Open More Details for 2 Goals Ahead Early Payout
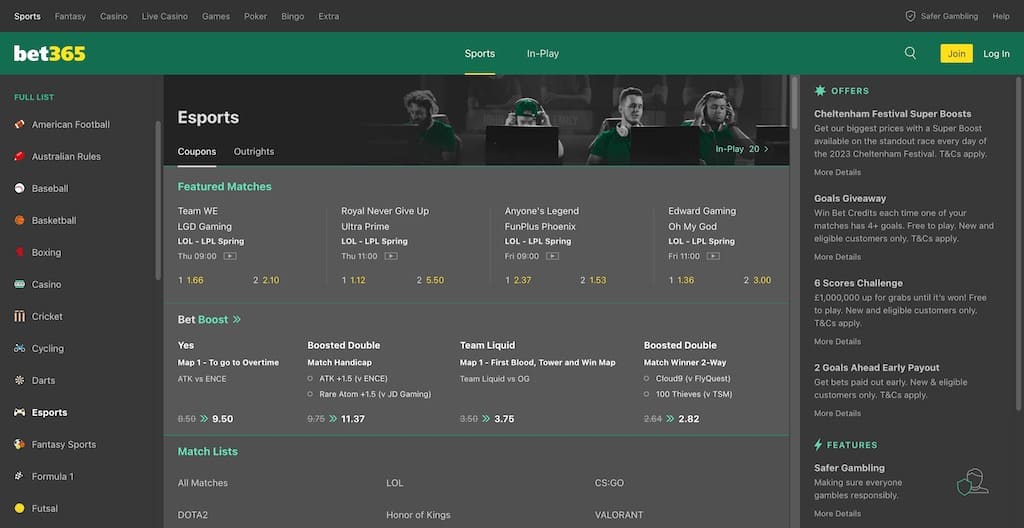 pyautogui.click(x=837, y=413)
